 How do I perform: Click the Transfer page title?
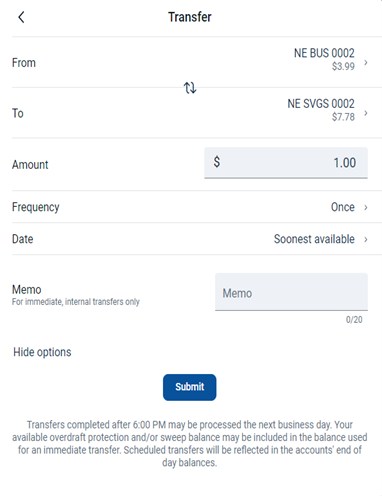pyautogui.click(x=190, y=17)
